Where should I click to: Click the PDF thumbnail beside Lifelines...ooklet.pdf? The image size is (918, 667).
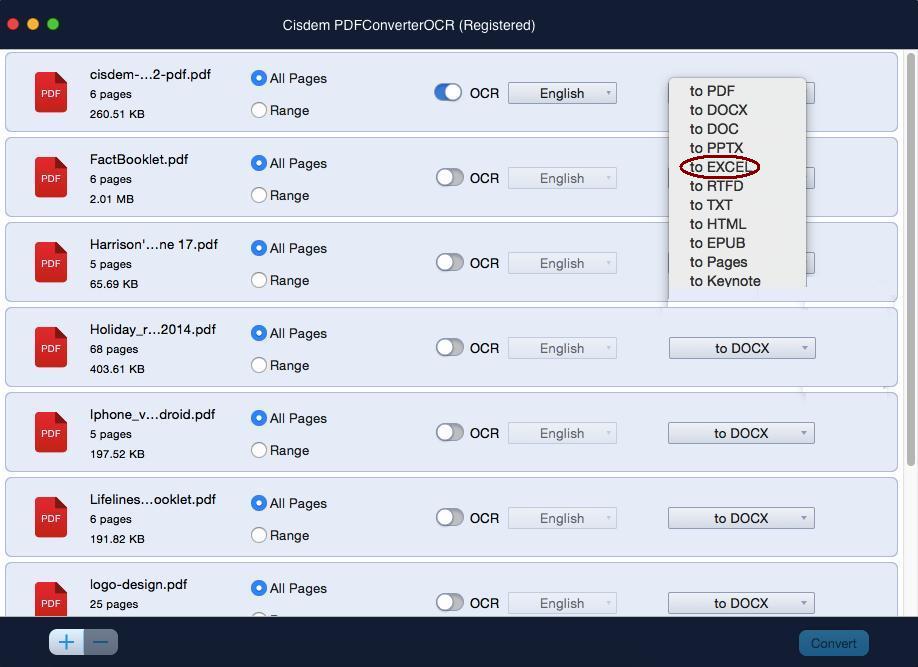(x=50, y=517)
